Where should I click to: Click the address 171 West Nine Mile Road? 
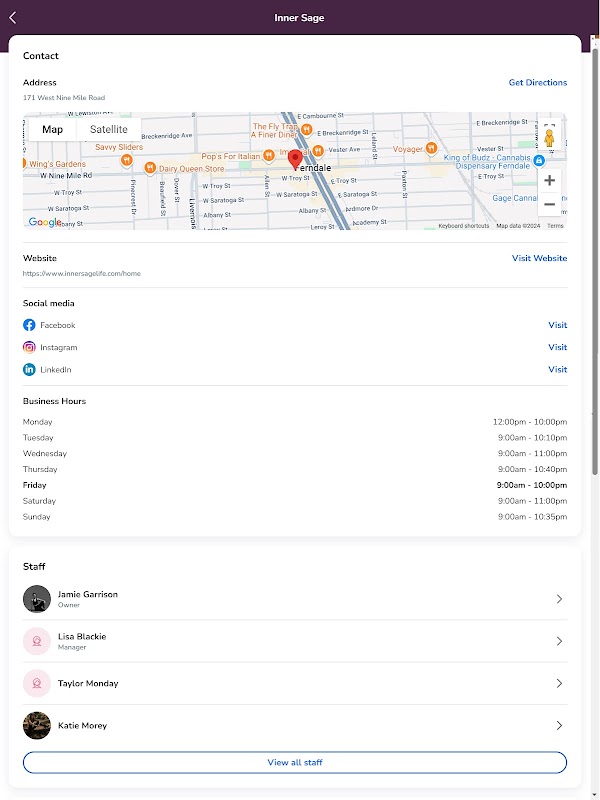click(x=64, y=97)
